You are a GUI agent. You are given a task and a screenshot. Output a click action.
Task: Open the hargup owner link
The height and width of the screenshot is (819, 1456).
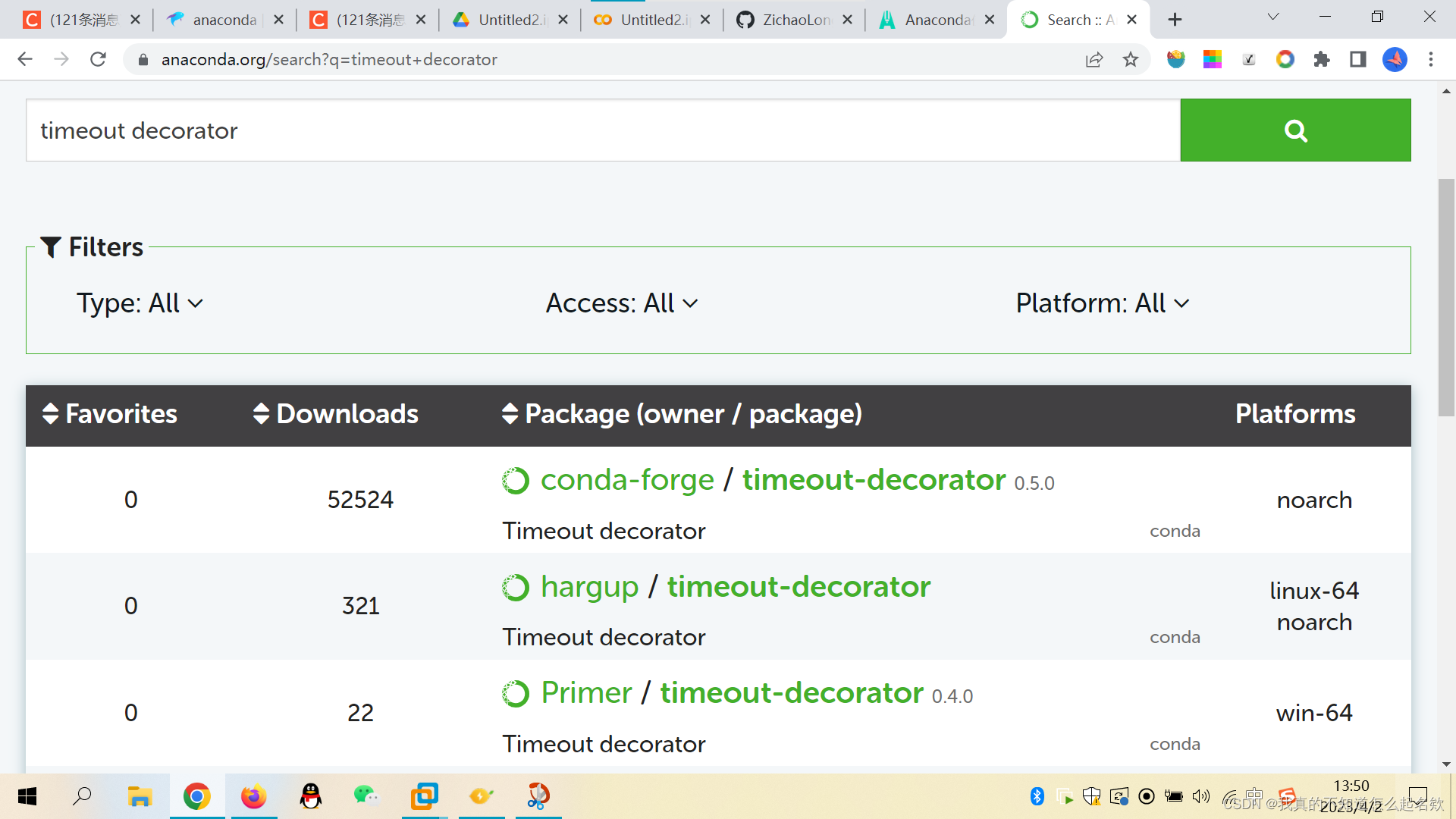coord(589,587)
